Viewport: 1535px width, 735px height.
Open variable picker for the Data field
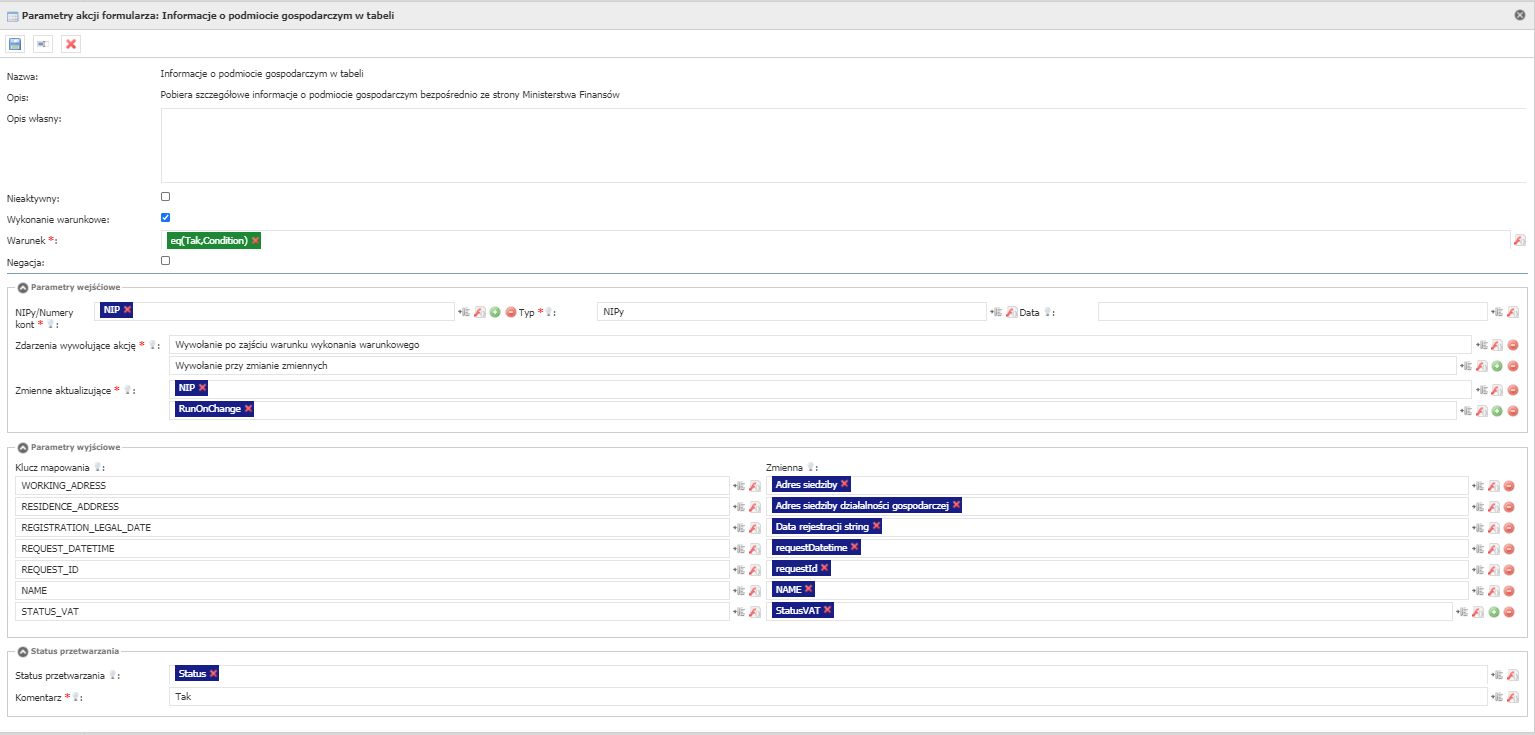[1496, 312]
